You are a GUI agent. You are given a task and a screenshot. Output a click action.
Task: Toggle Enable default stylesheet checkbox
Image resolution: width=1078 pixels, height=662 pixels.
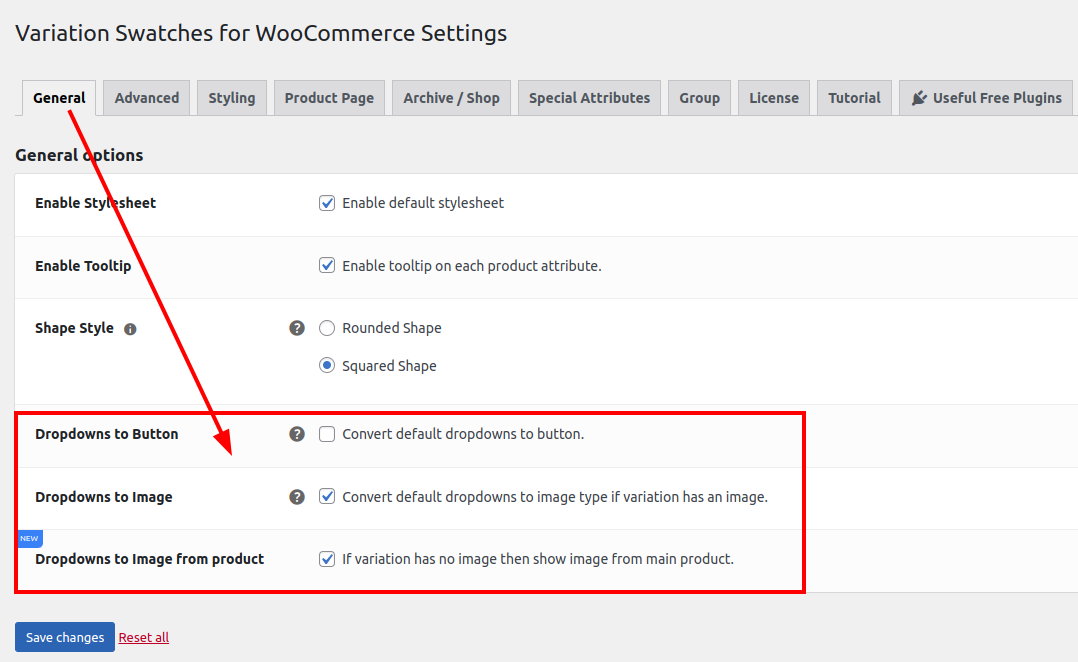tap(327, 203)
